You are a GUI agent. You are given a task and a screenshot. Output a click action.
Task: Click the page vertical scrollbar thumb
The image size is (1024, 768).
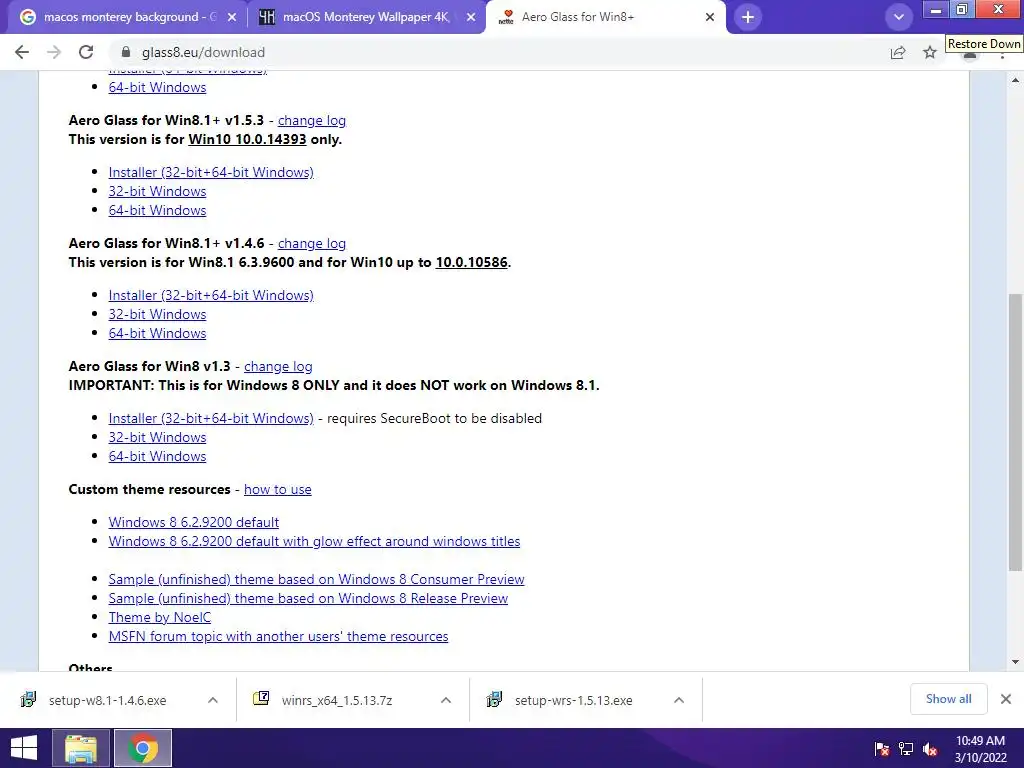point(1015,431)
